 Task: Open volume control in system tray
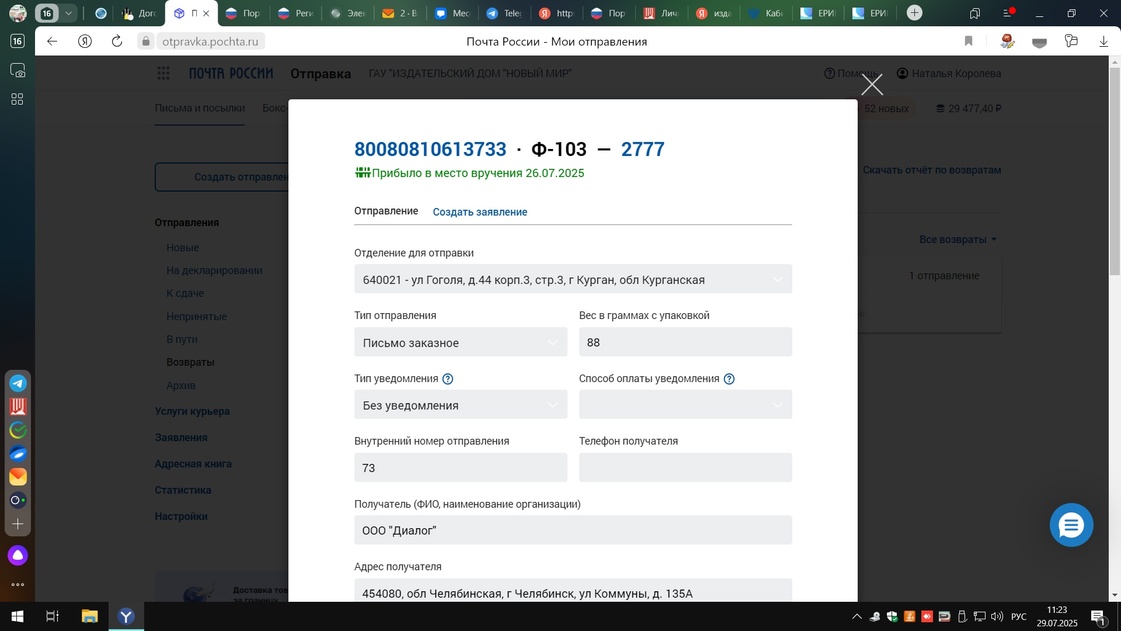pyautogui.click(x=997, y=616)
